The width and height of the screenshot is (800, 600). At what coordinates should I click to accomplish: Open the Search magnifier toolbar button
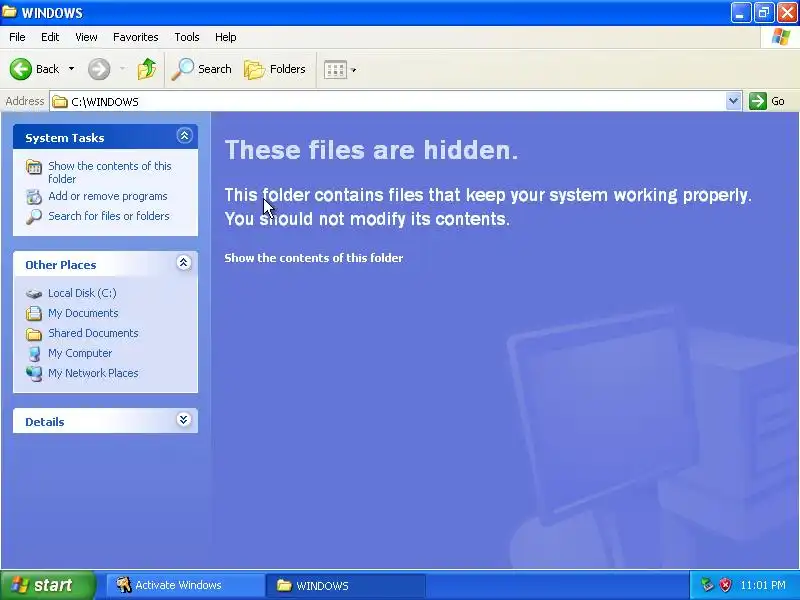[x=201, y=69]
